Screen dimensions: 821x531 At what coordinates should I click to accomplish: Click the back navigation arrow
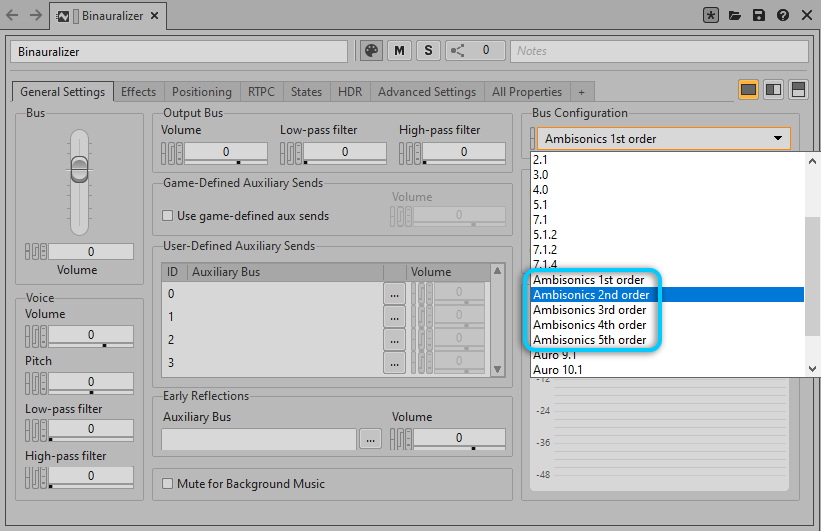tap(12, 16)
